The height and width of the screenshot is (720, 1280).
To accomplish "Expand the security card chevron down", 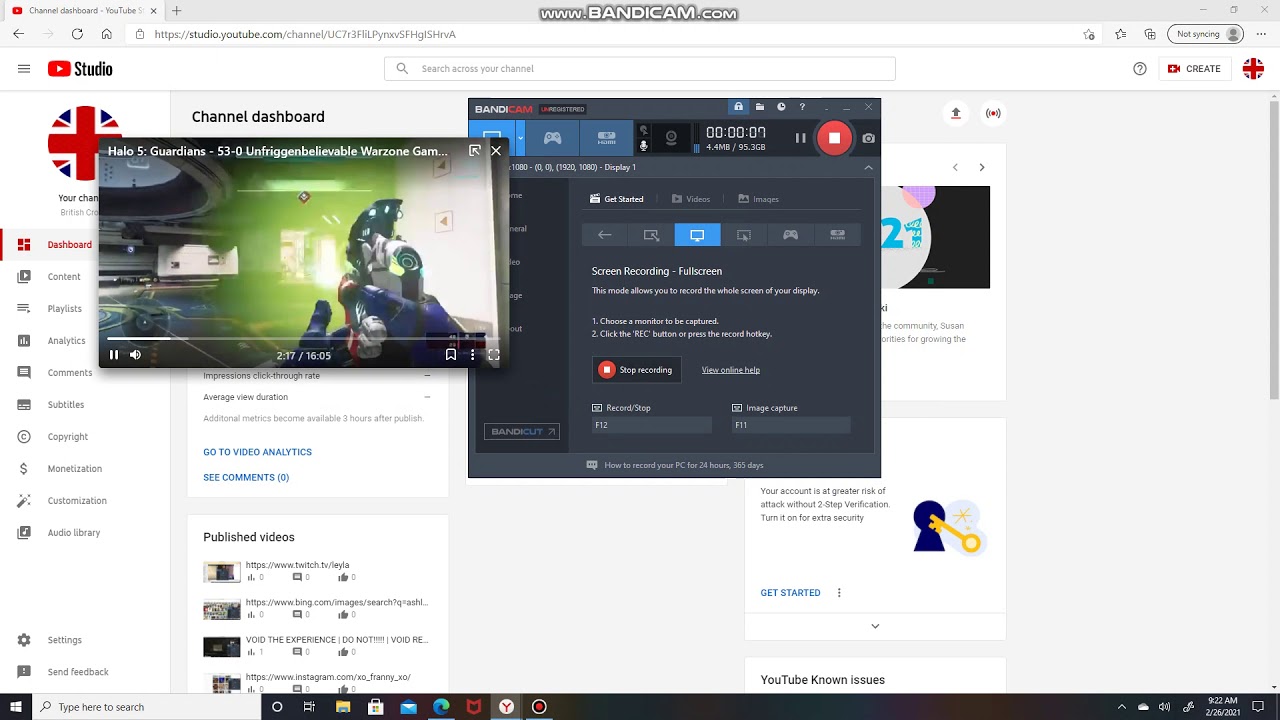I will [875, 626].
